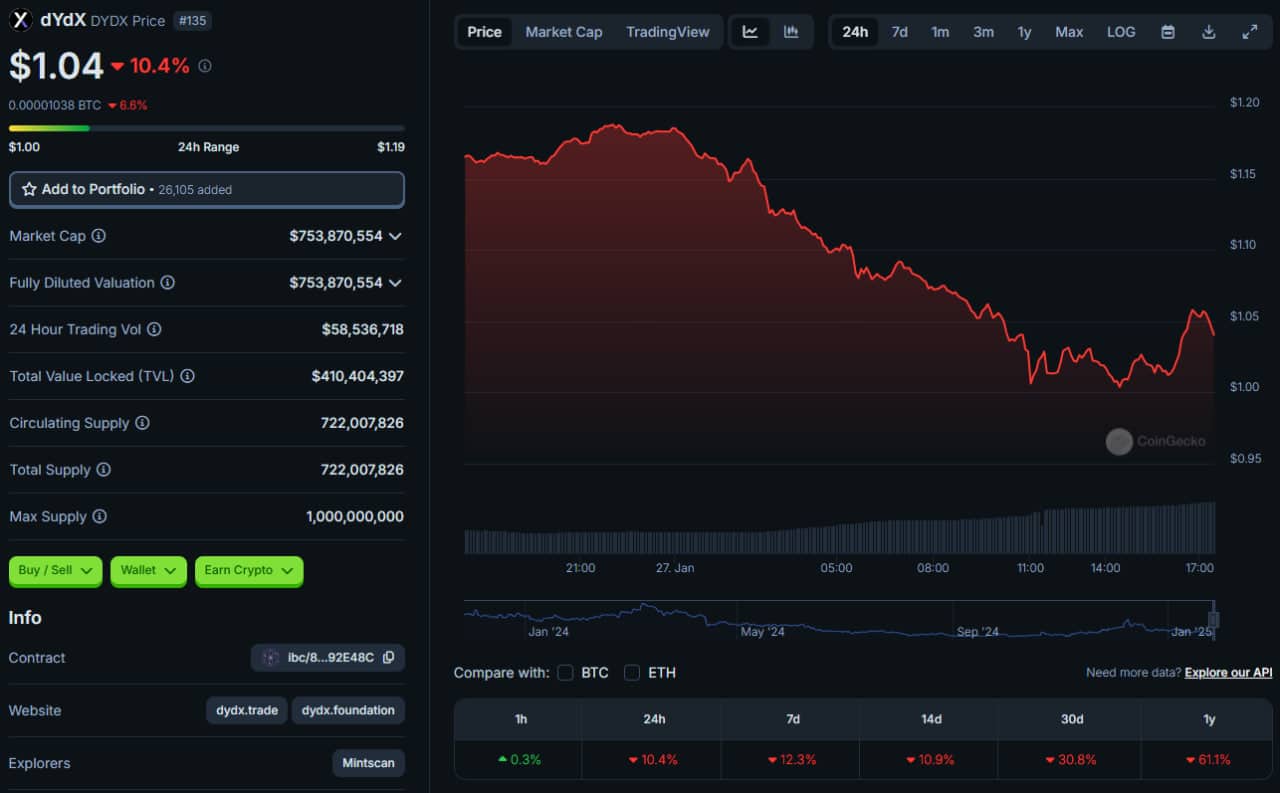Click the ibc/8...92E48C contract button
The image size is (1280, 793).
pos(328,658)
